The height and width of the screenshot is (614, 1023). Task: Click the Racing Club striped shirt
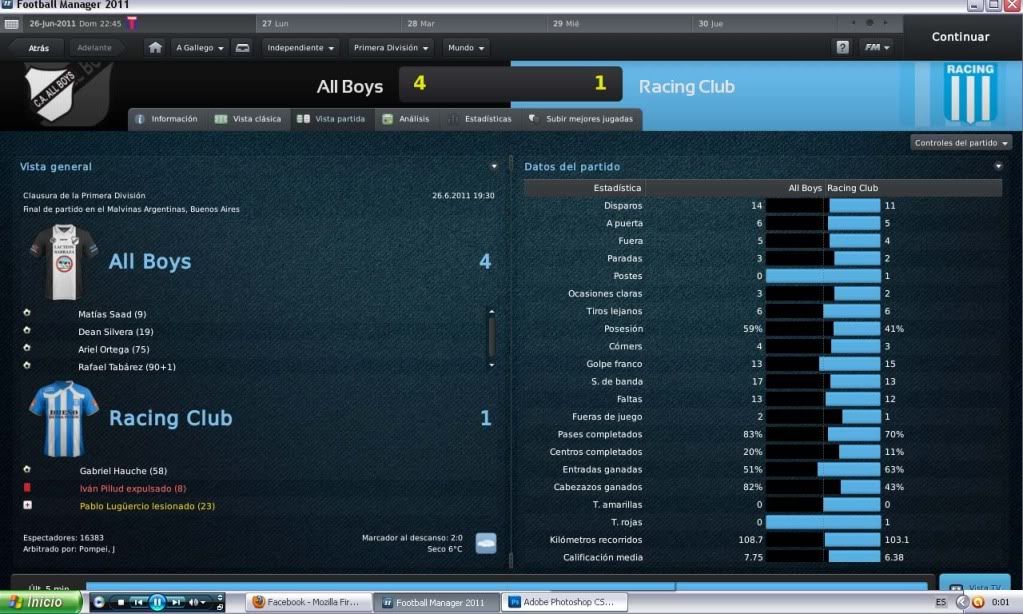(64, 418)
